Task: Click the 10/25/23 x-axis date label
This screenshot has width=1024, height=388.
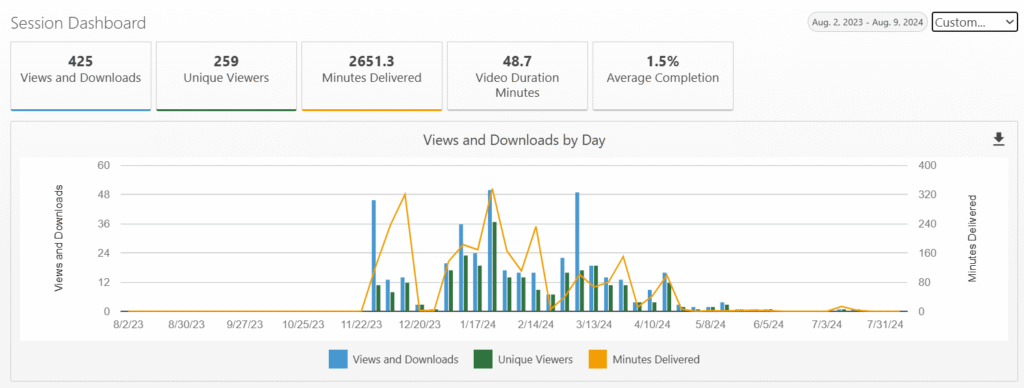Action: click(304, 324)
